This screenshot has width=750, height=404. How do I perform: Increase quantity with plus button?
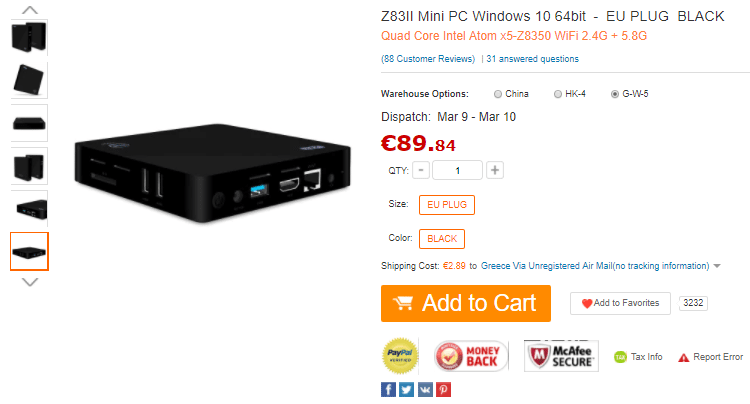[495, 170]
